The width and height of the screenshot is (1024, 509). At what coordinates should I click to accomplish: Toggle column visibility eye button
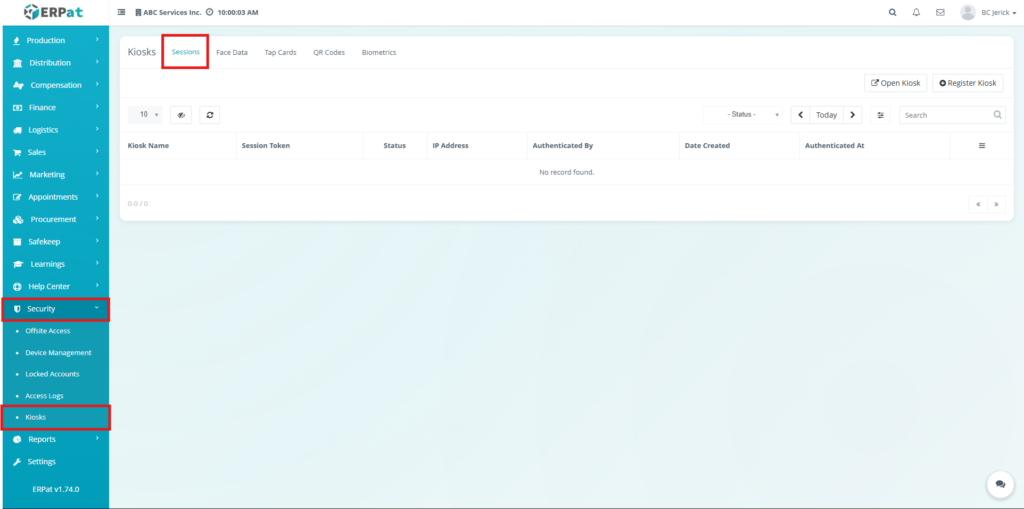pos(181,115)
